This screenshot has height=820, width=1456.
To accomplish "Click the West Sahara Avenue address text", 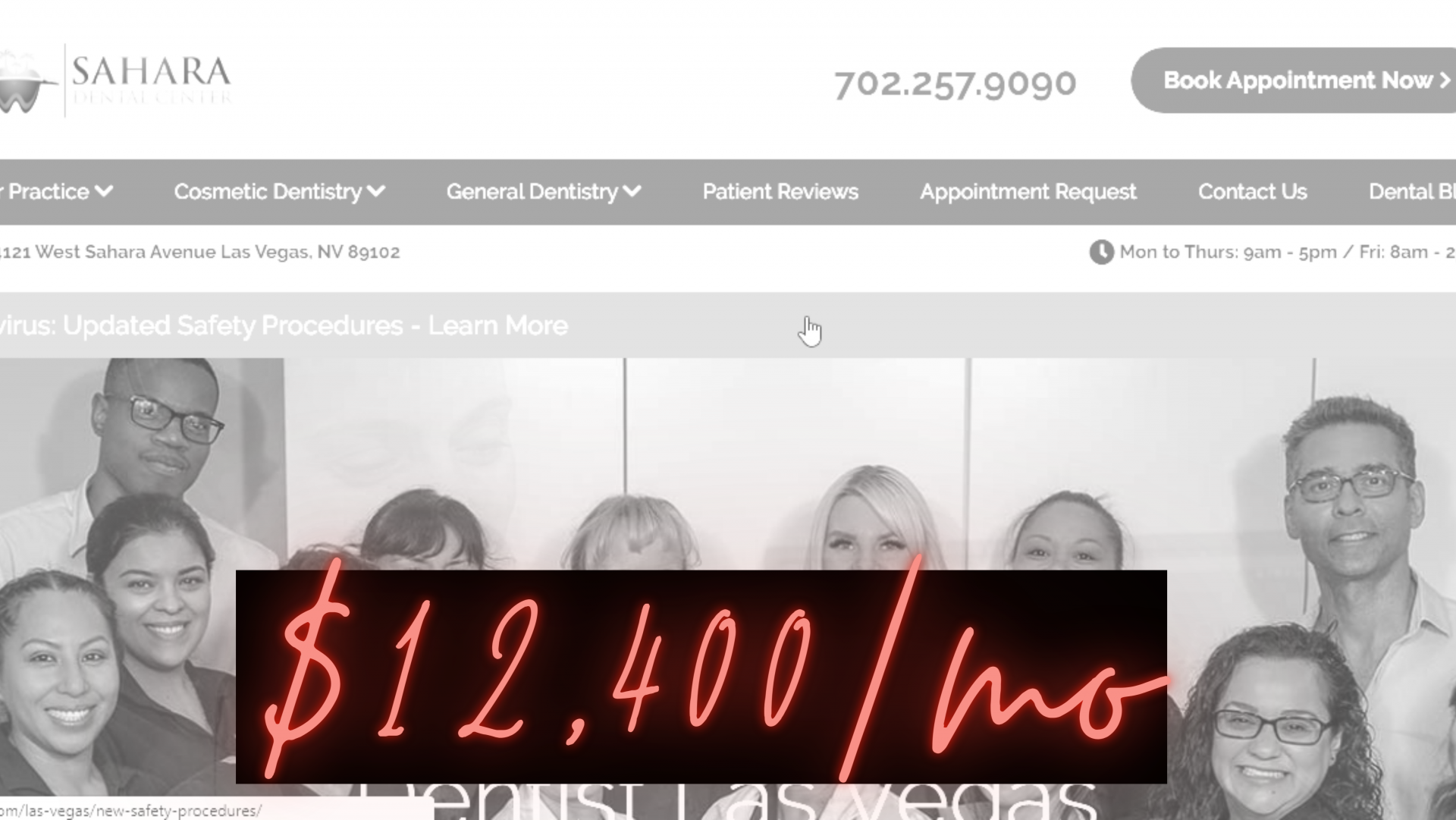I will (x=200, y=252).
